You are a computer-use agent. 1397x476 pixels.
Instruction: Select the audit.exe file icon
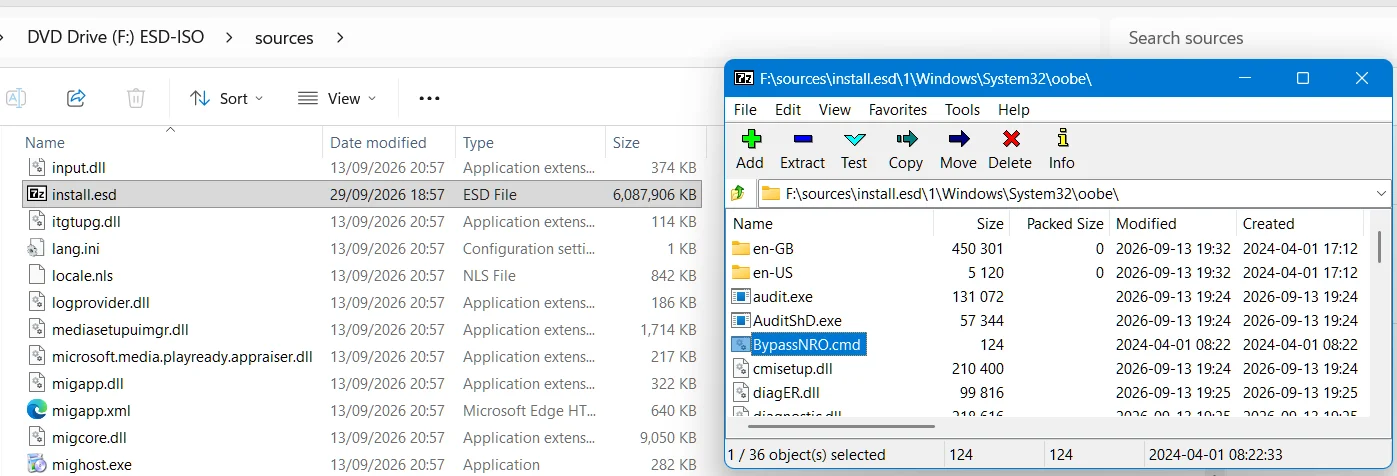tap(741, 296)
